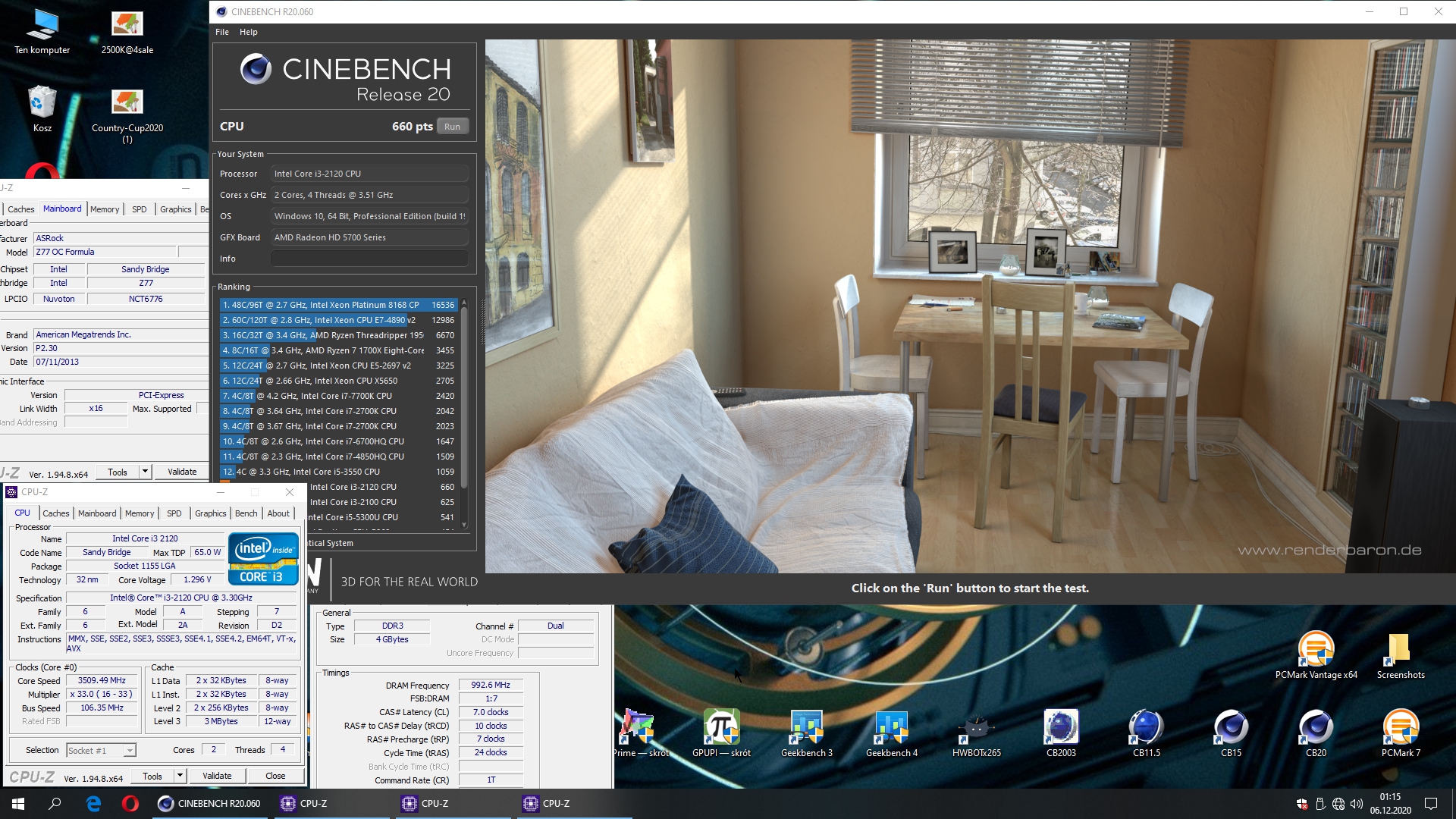Screen dimensions: 1456x819
Task: Open PCMark Vantage x64 desktop shortcut
Action: coord(1316,655)
